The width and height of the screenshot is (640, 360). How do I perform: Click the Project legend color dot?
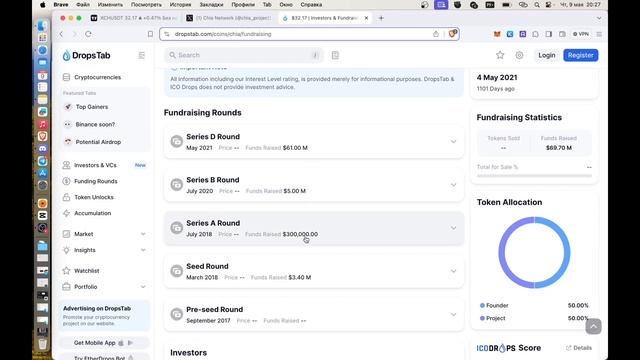point(482,318)
